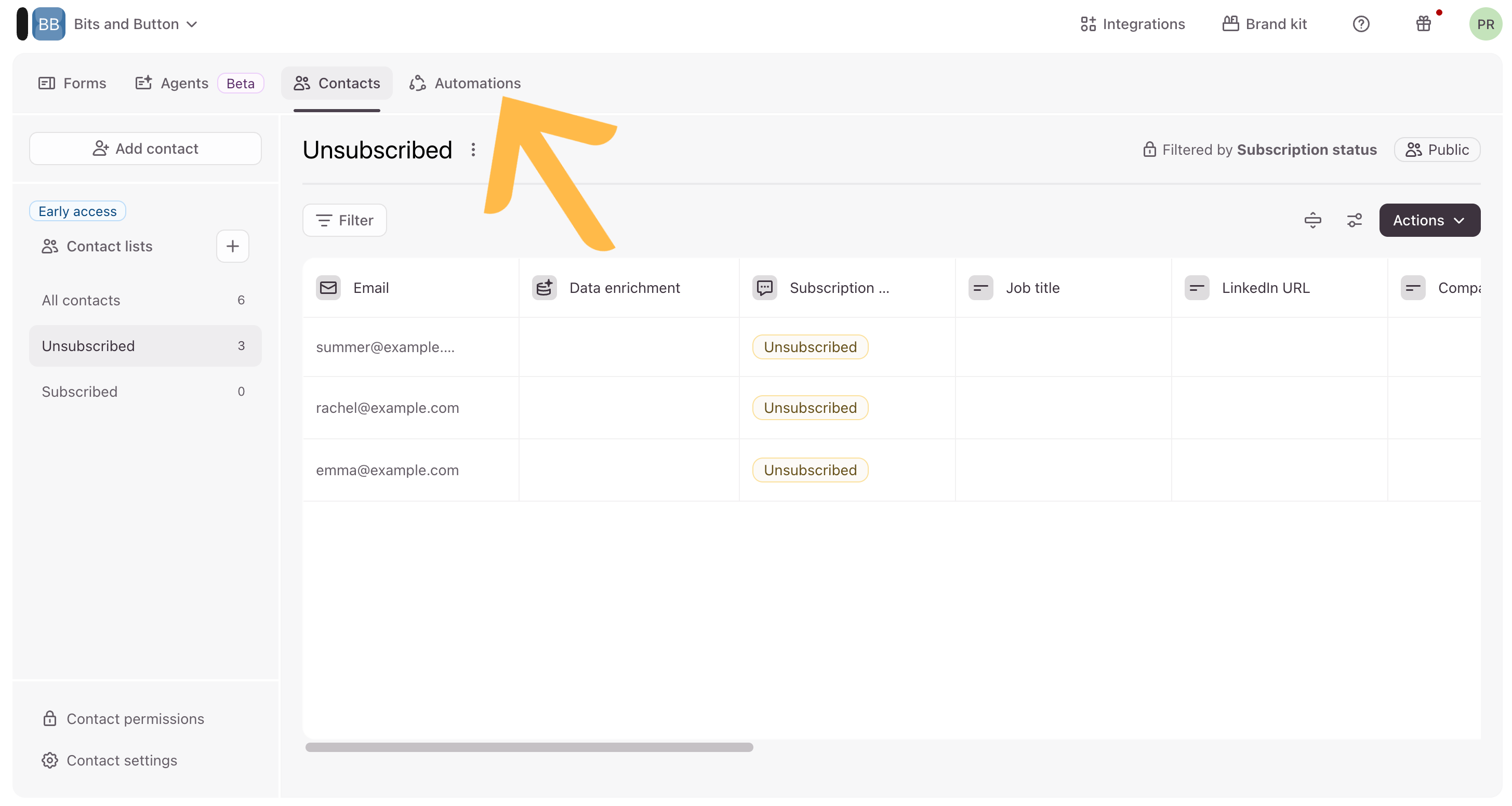
Task: Open the column settings sliders icon
Action: [x=1354, y=220]
